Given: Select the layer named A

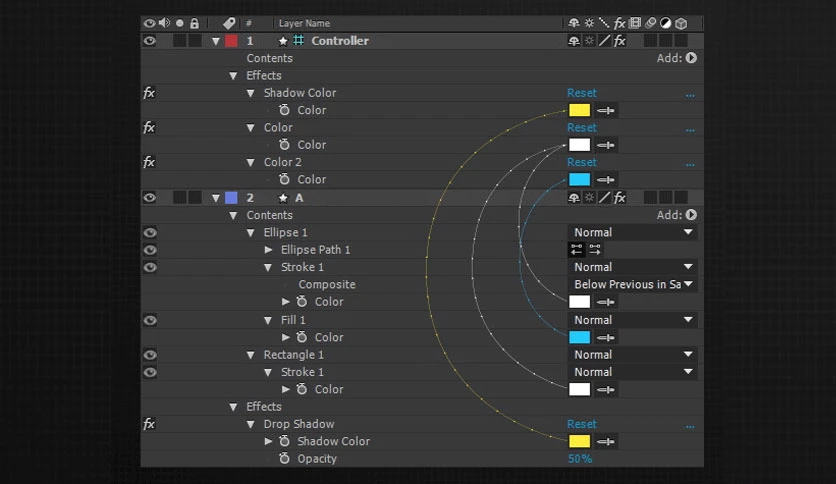Looking at the screenshot, I should [299, 198].
